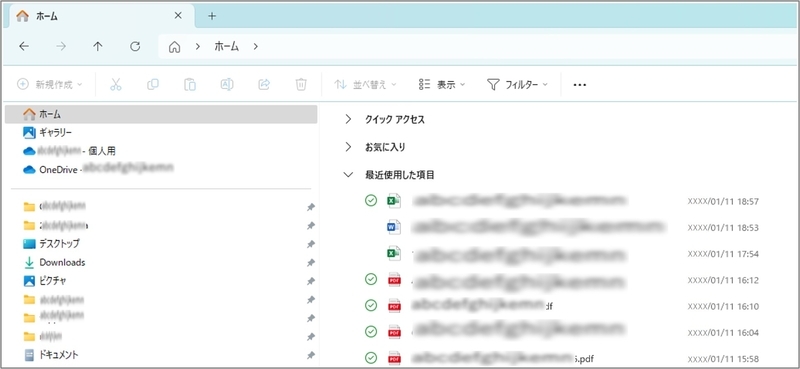Open the 並べ替え sort dropdown
800x369 pixels.
click(x=365, y=85)
